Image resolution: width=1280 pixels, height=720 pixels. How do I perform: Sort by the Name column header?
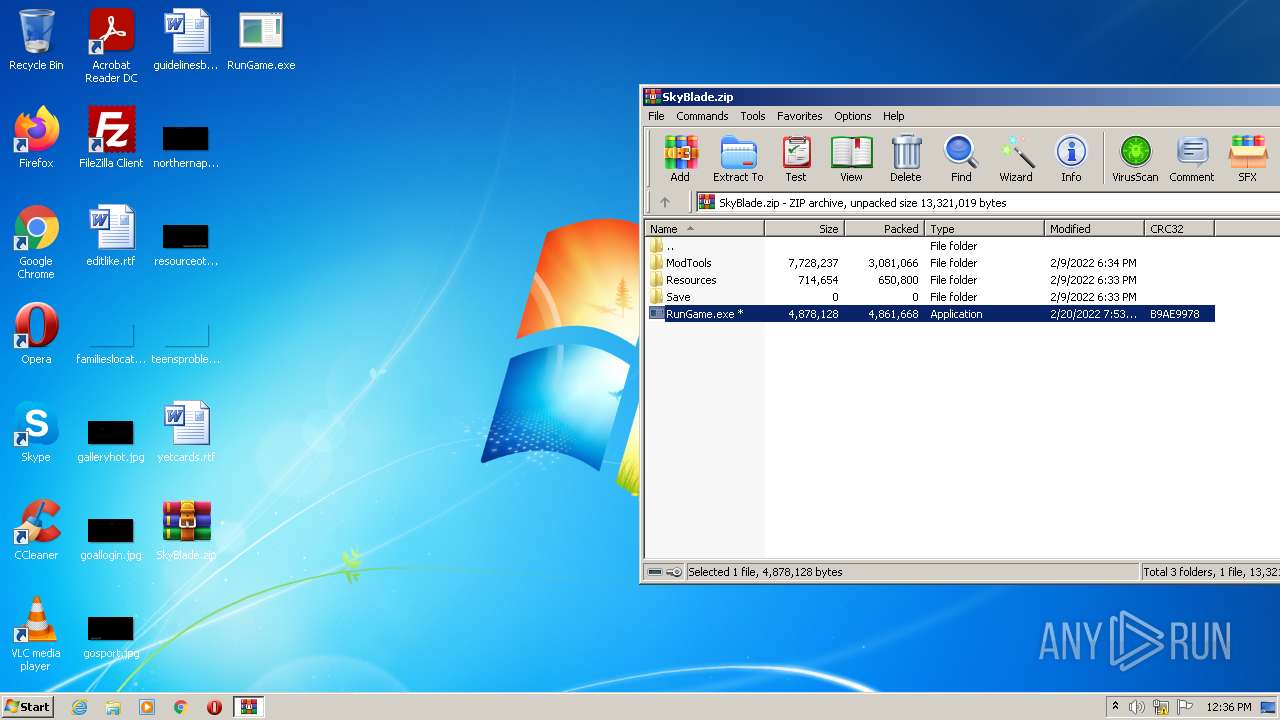[704, 229]
